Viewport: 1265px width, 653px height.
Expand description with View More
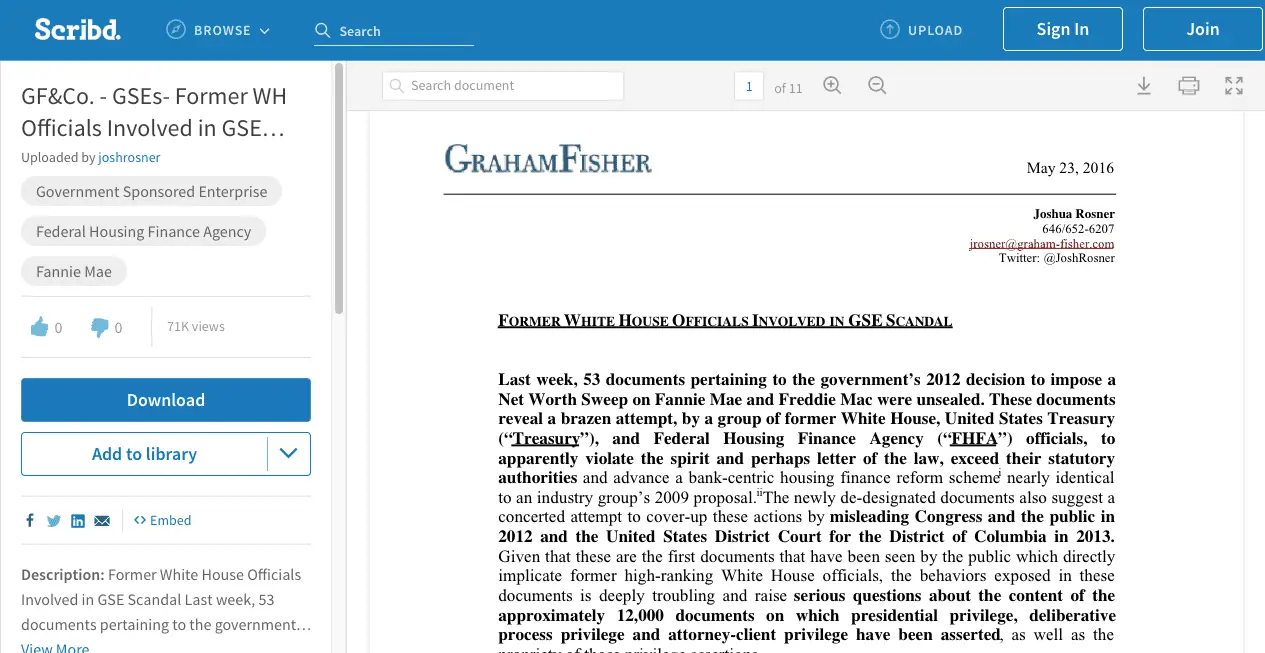55,648
